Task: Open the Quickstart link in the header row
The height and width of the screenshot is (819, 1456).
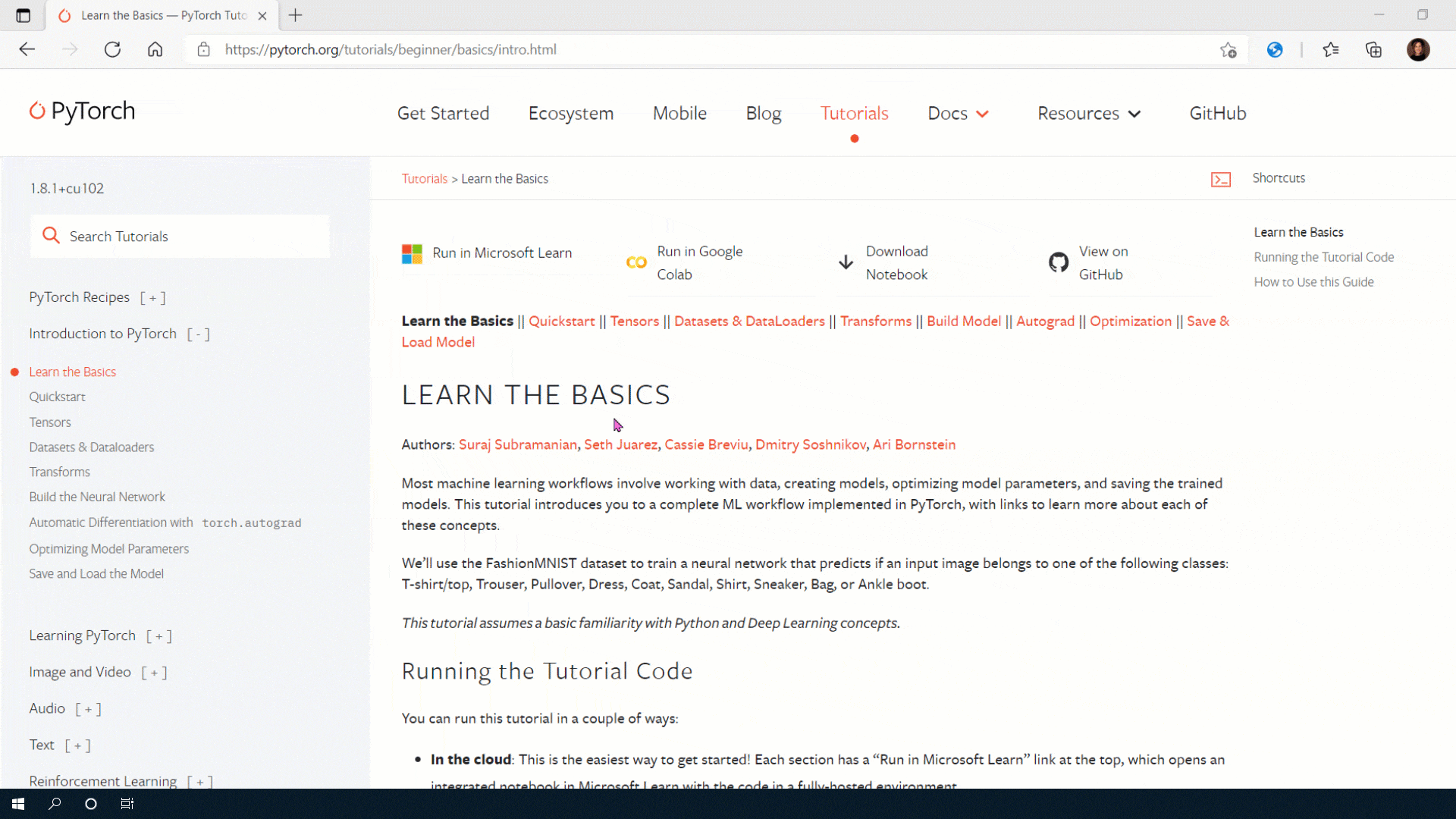Action: [x=561, y=321]
